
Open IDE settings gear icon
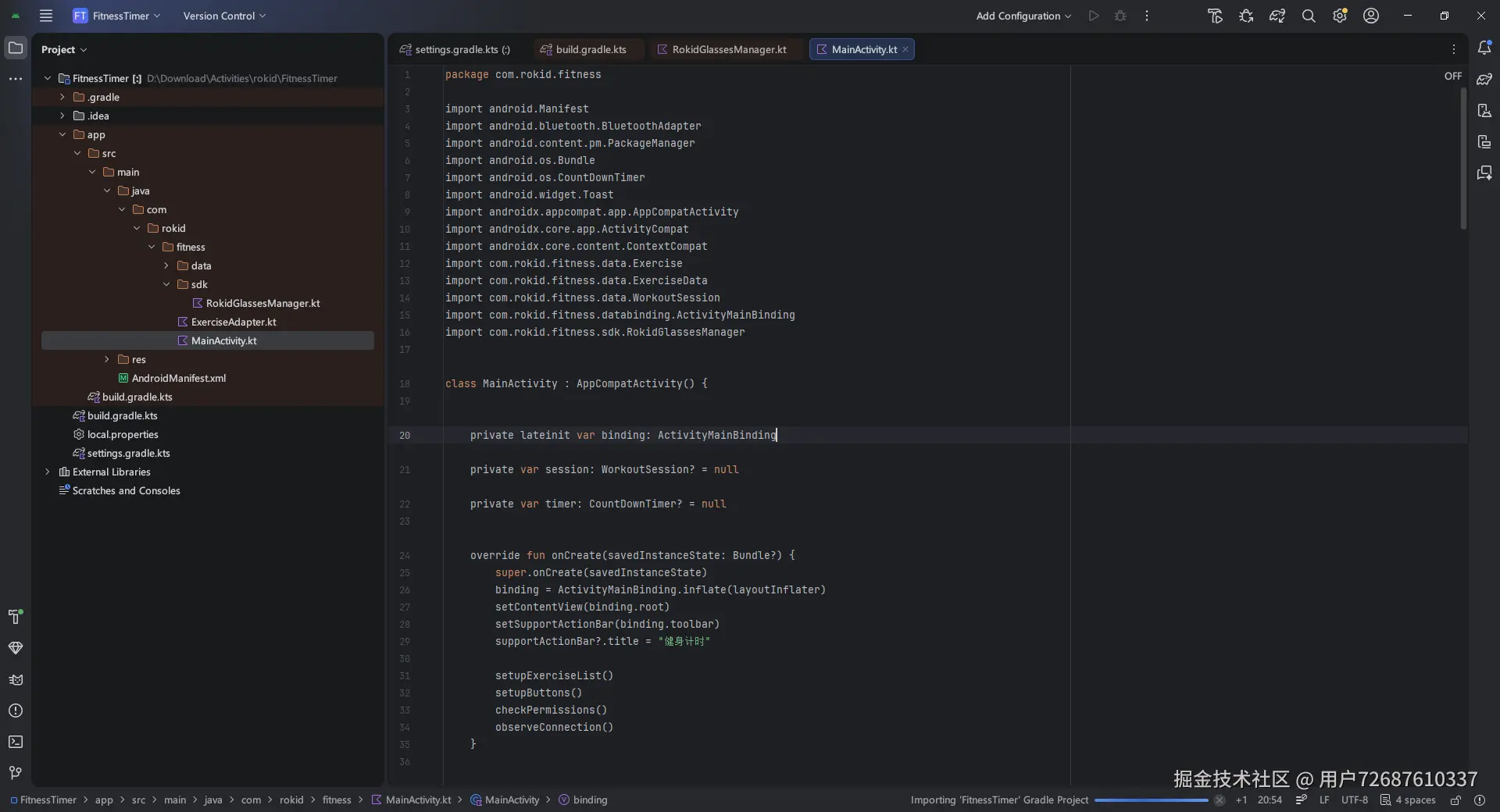tap(1340, 16)
